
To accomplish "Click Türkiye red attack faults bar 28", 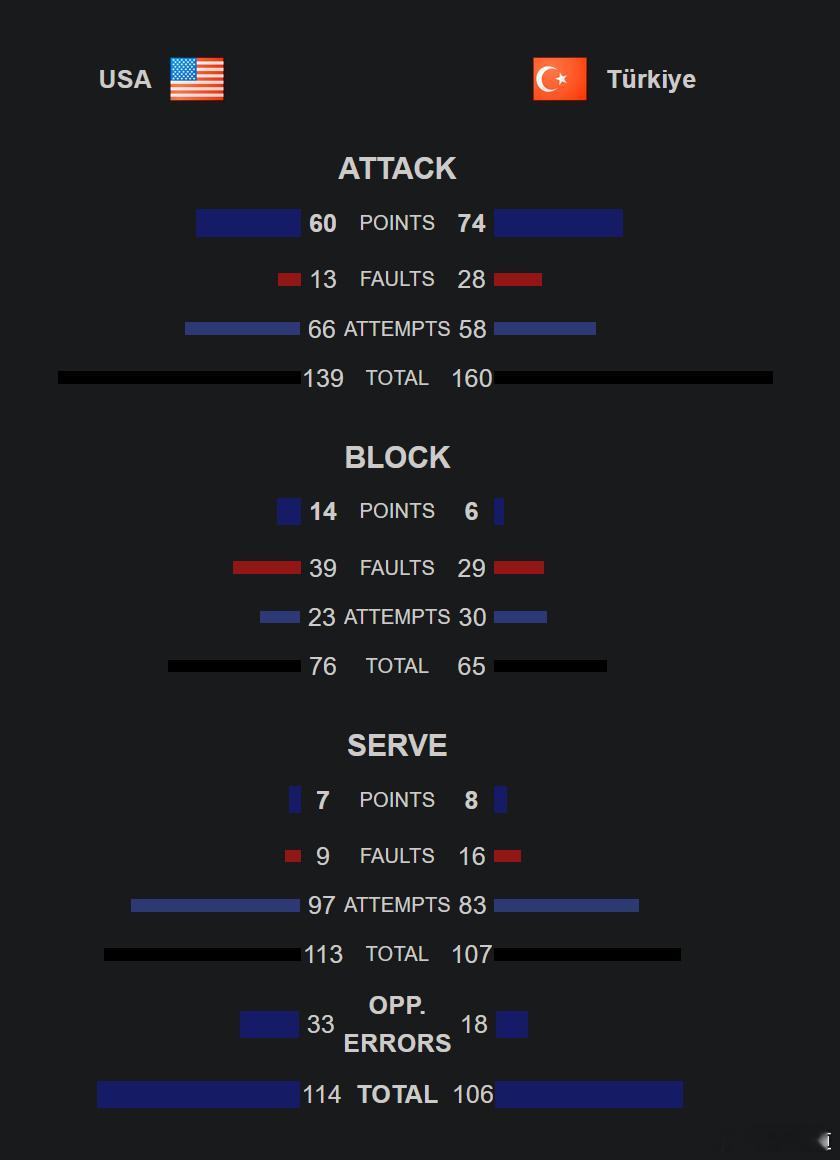I will click(518, 280).
